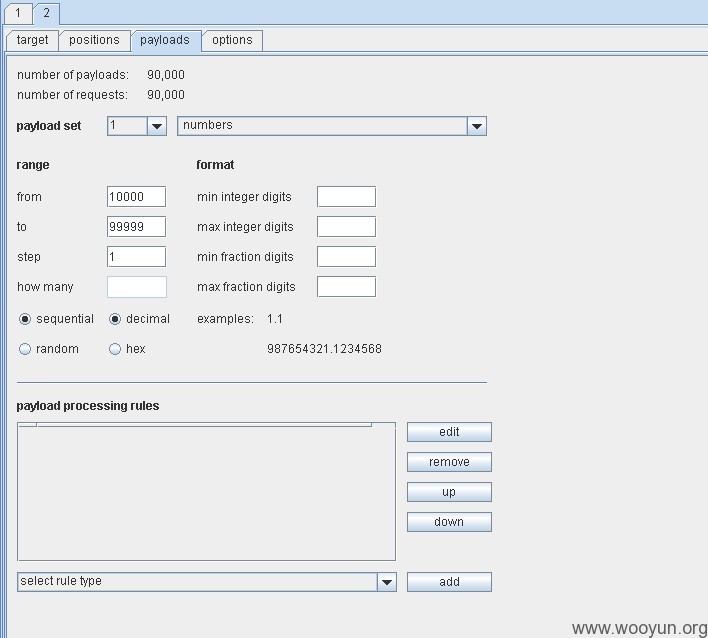708x638 pixels.
Task: Click the edit rule button
Action: (449, 432)
